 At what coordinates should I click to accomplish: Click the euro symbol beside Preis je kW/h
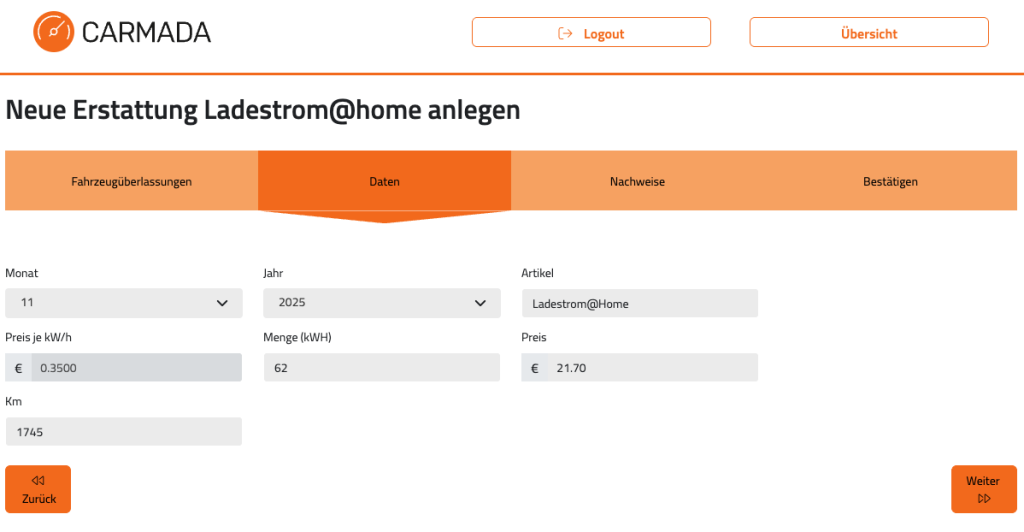click(x=18, y=368)
